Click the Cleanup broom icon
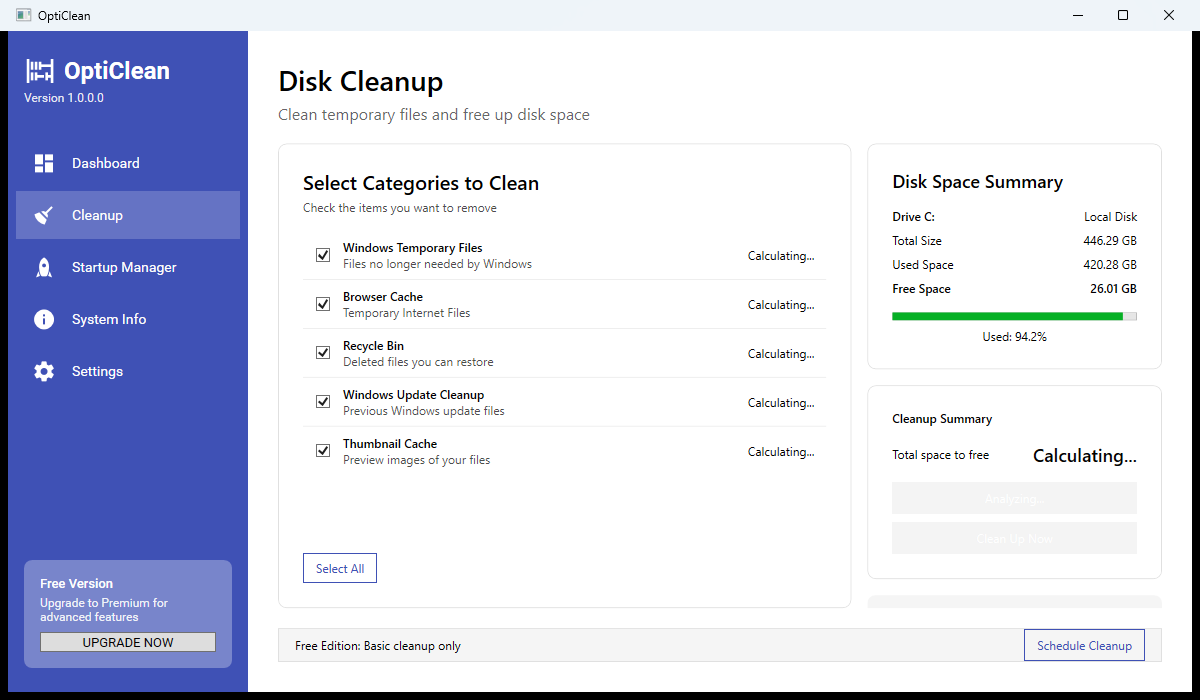Image resolution: width=1200 pixels, height=700 pixels. pyautogui.click(x=44, y=215)
